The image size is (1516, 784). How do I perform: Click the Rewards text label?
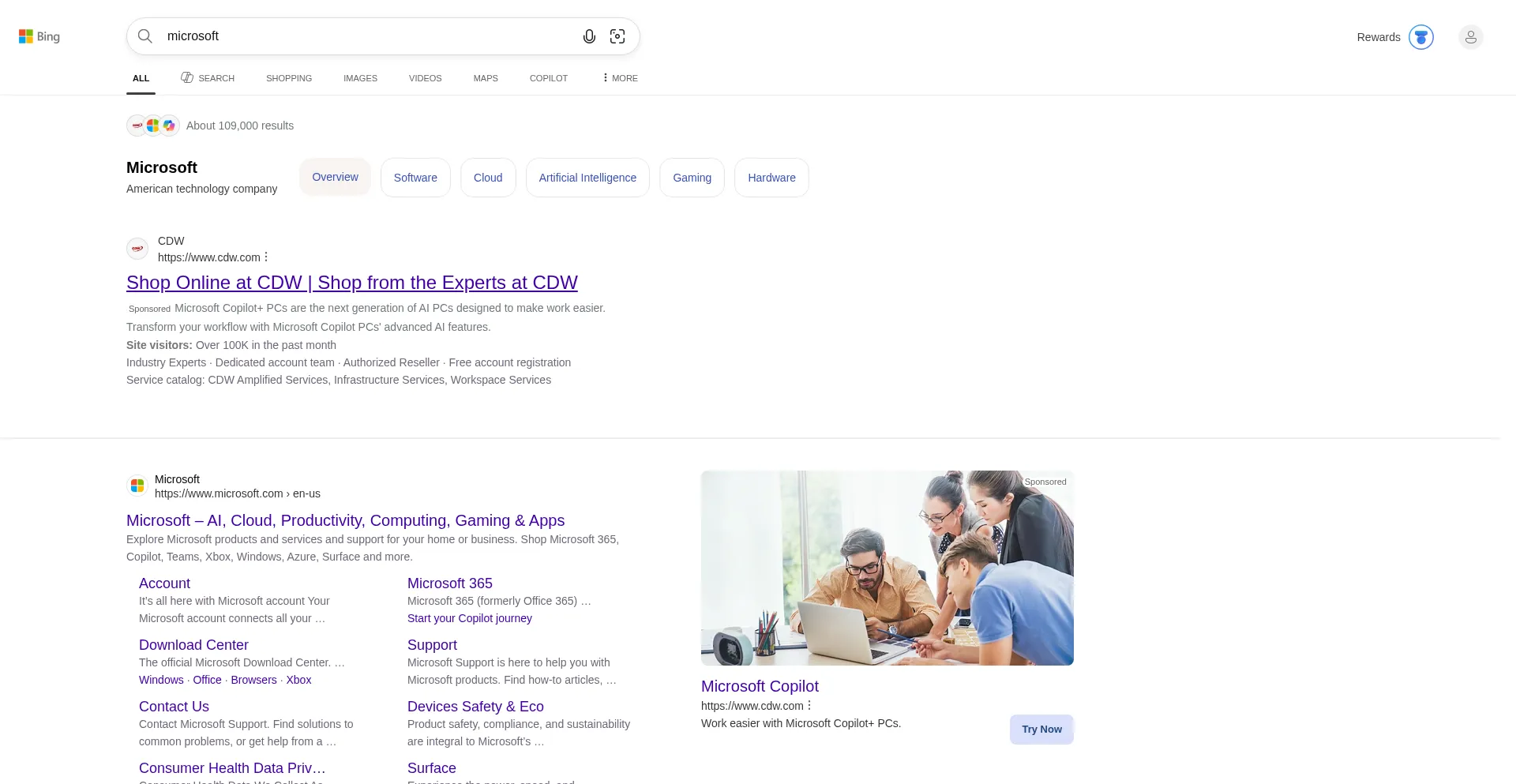1379,37
